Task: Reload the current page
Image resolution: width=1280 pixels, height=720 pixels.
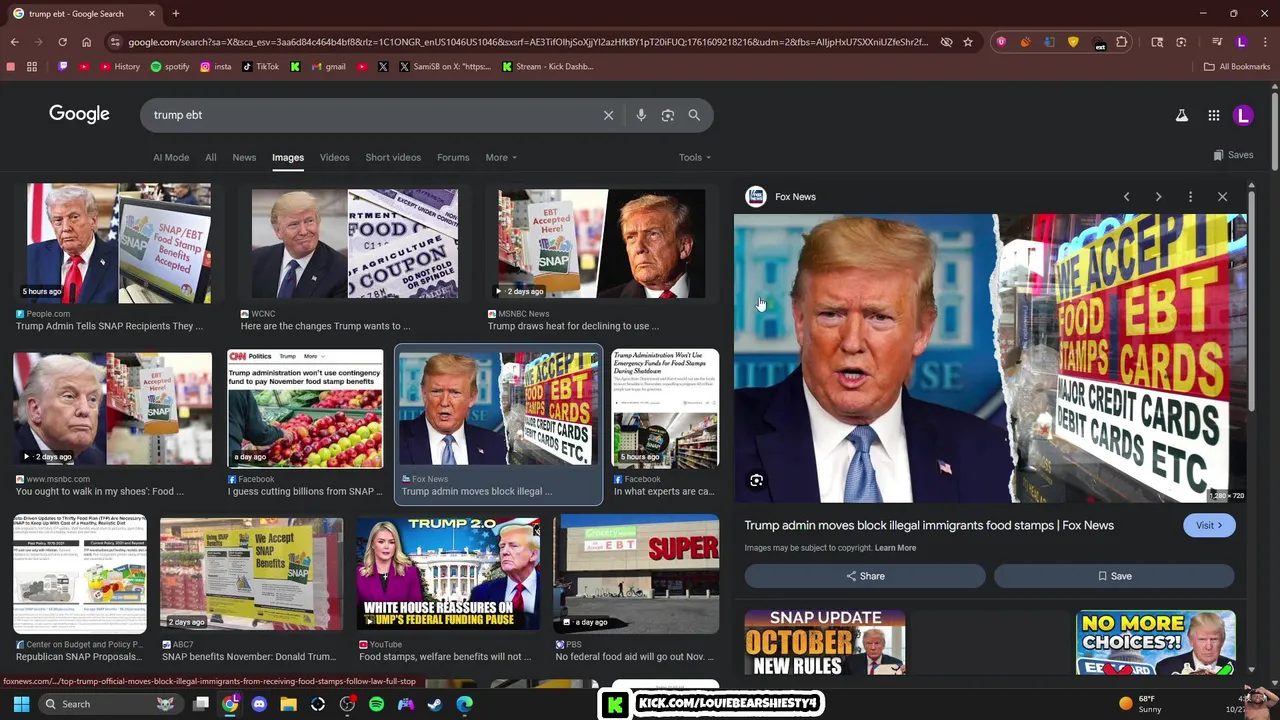Action: click(x=62, y=42)
